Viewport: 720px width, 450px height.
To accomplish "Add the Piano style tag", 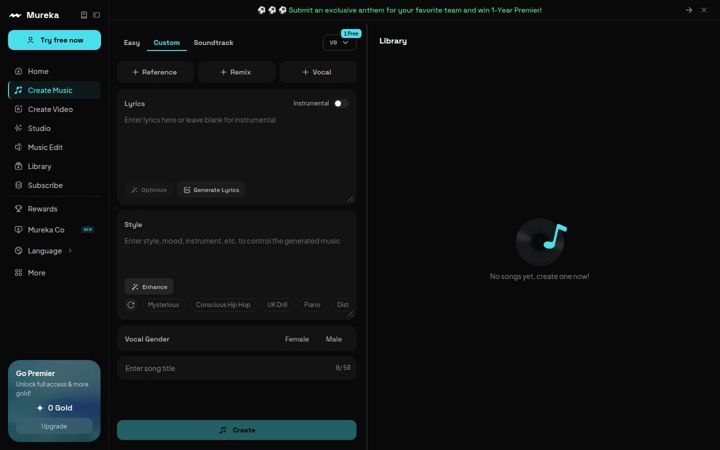I will pyautogui.click(x=312, y=305).
